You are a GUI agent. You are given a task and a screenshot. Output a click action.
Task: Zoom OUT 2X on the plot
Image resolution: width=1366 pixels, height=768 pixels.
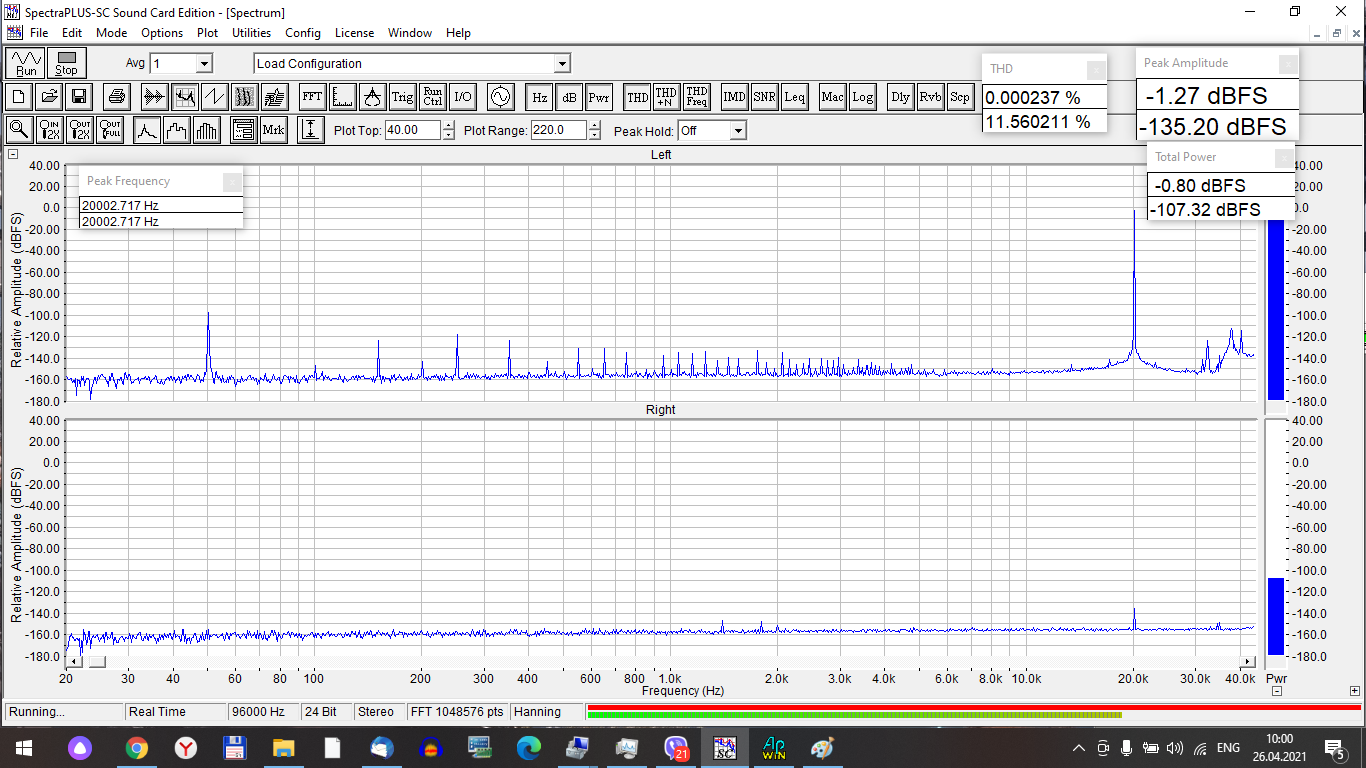click(80, 130)
